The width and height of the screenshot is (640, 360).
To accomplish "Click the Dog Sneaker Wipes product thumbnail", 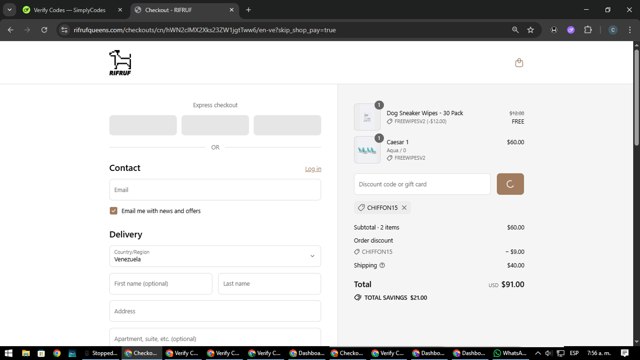I will (367, 117).
